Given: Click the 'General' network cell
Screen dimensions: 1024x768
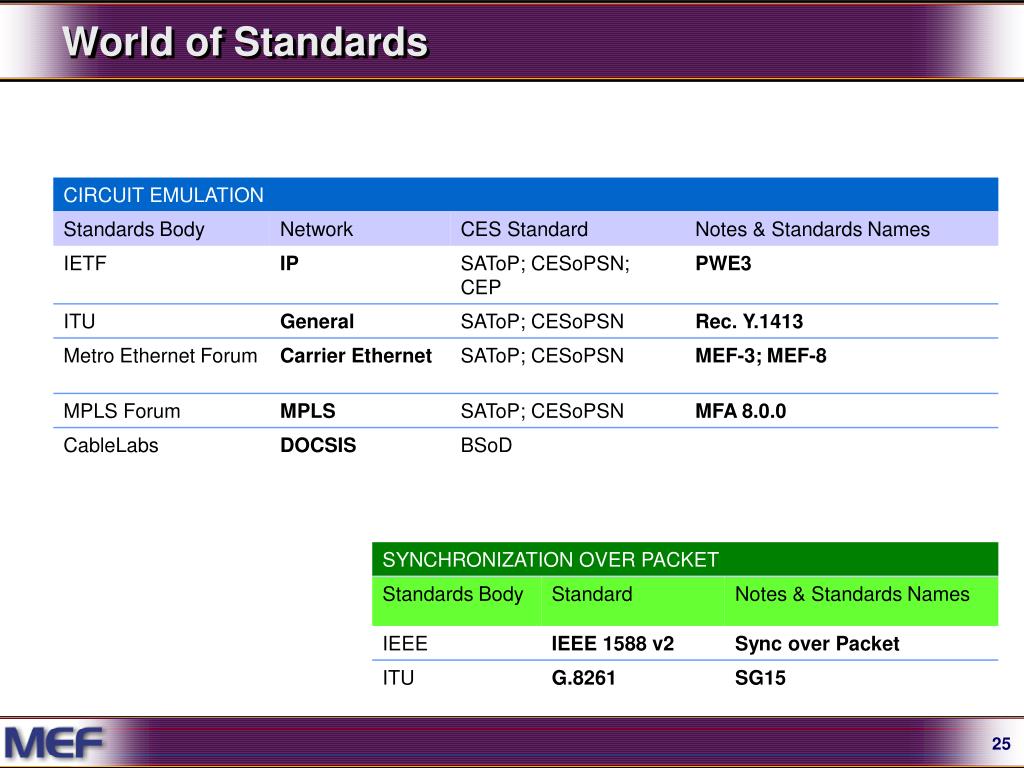Looking at the screenshot, I should (x=317, y=321).
